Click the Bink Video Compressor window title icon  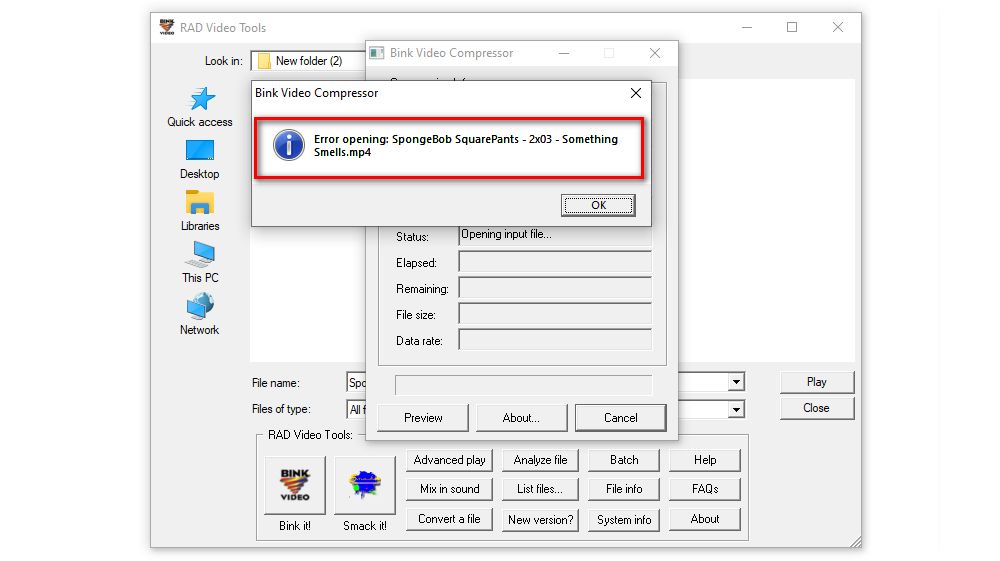[377, 53]
